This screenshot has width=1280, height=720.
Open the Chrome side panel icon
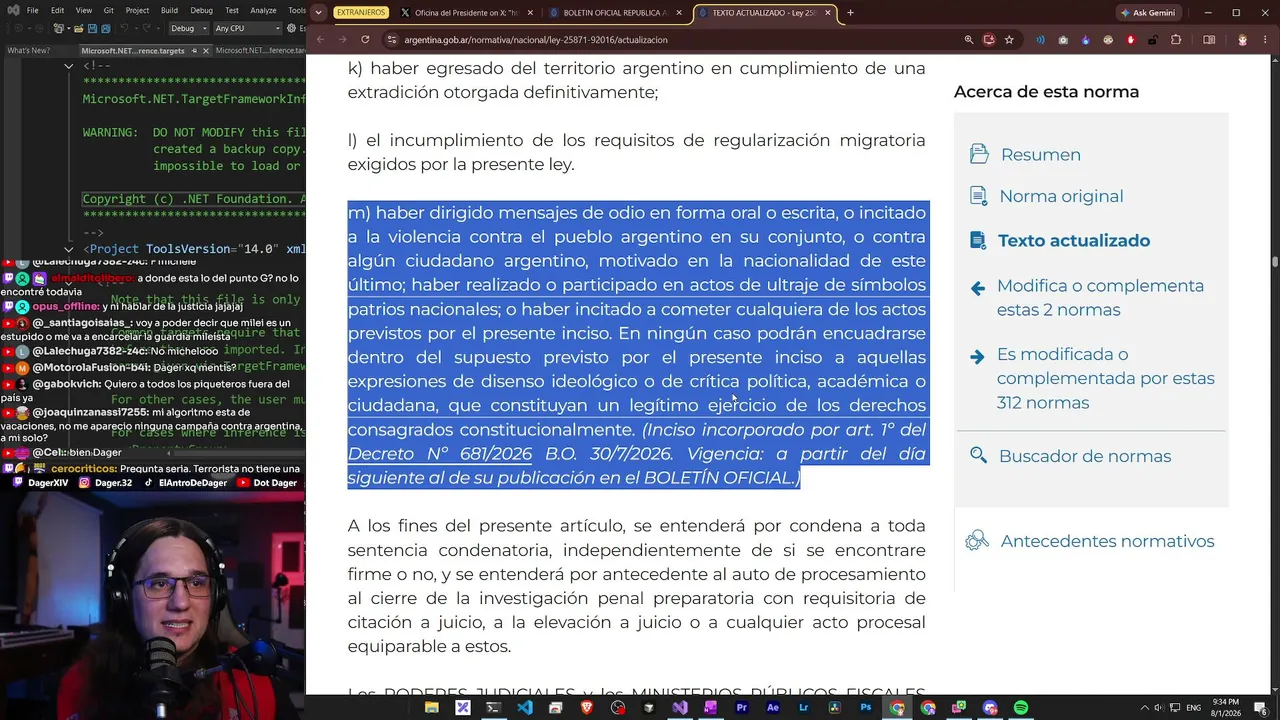1209,40
